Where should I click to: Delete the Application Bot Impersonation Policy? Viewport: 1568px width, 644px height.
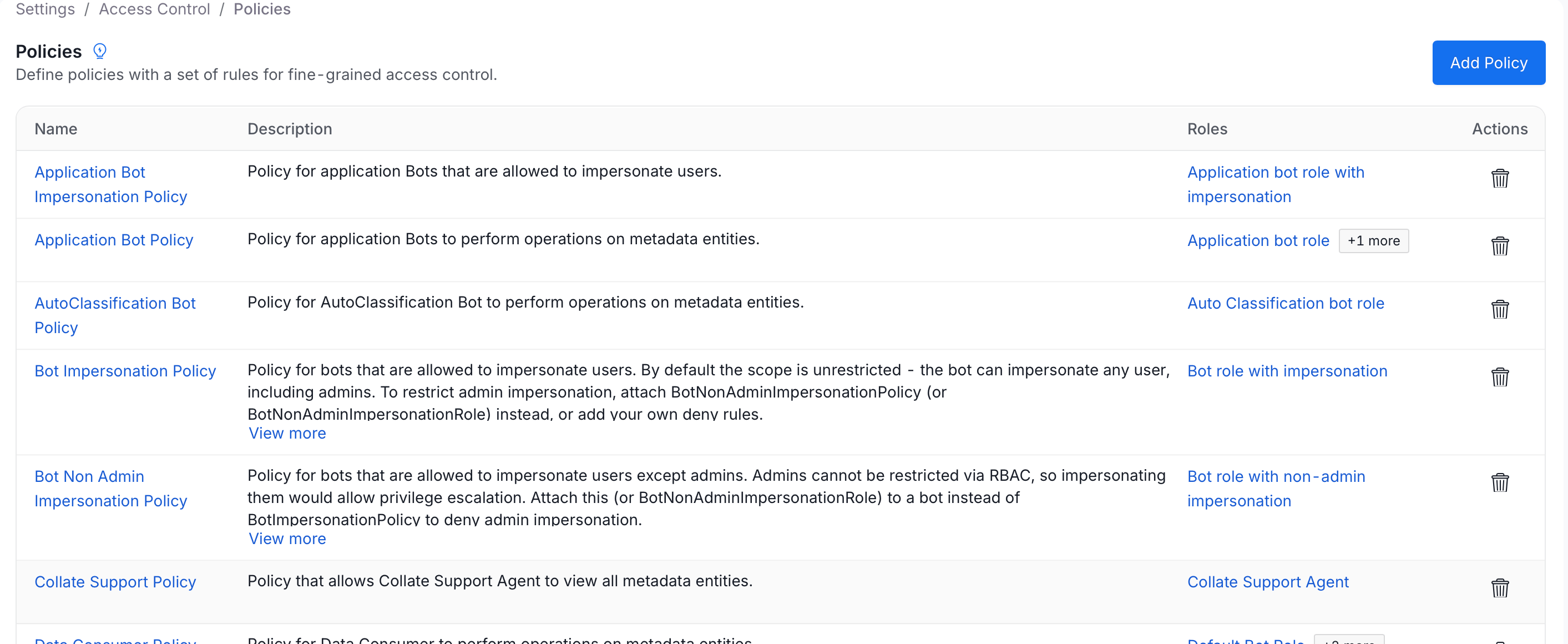(1499, 179)
